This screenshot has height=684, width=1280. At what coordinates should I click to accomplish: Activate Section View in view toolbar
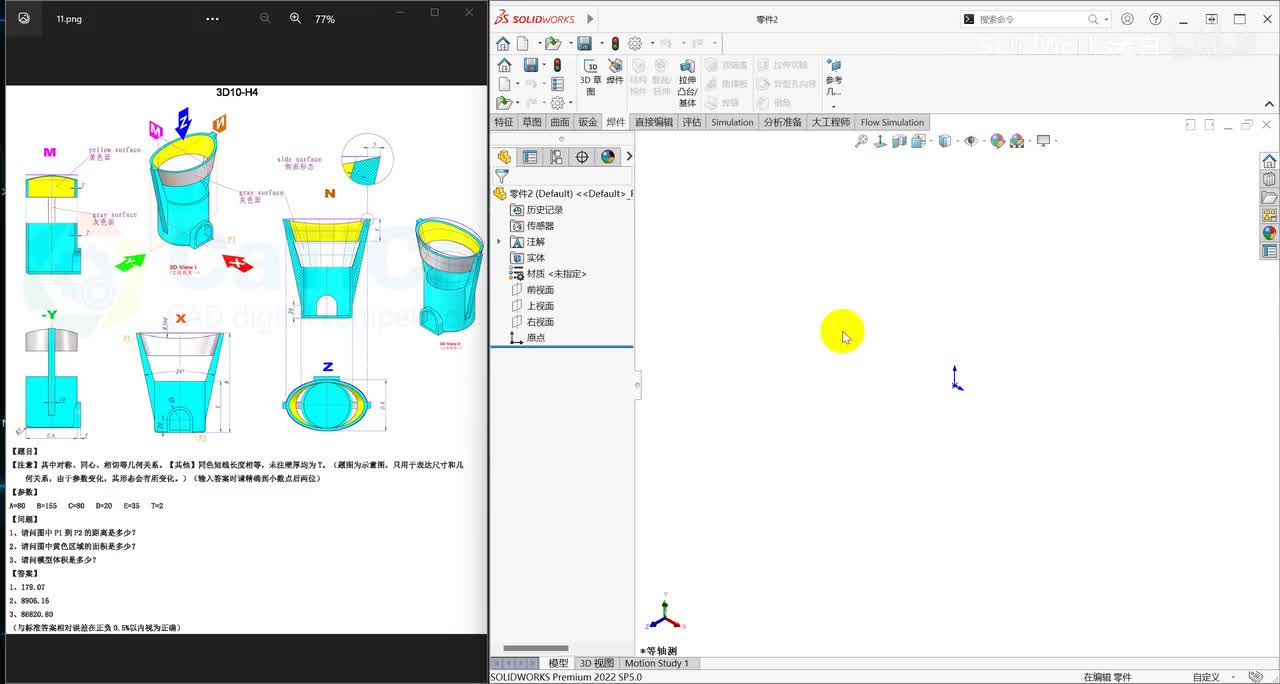coord(898,141)
